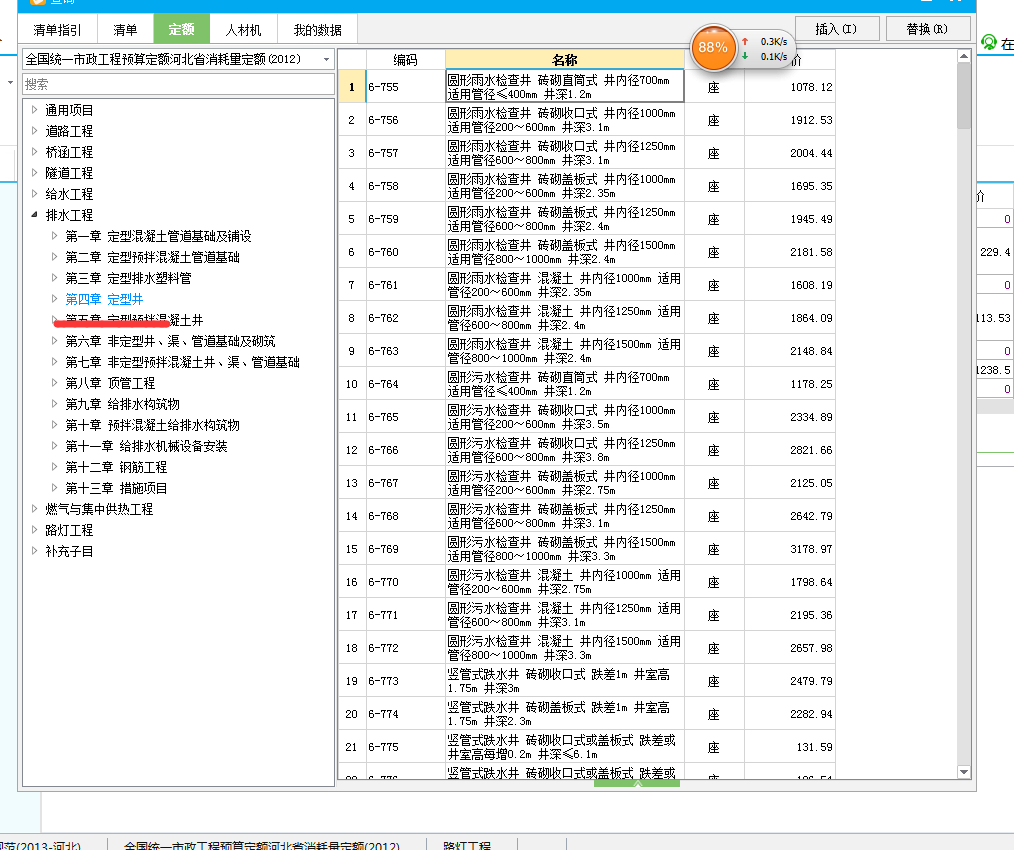Select quota code 6-763

click(x=383, y=351)
